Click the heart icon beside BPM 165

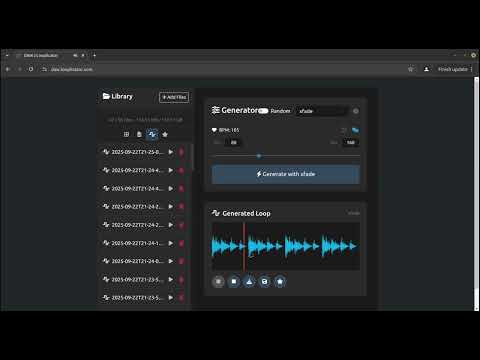[x=214, y=130]
